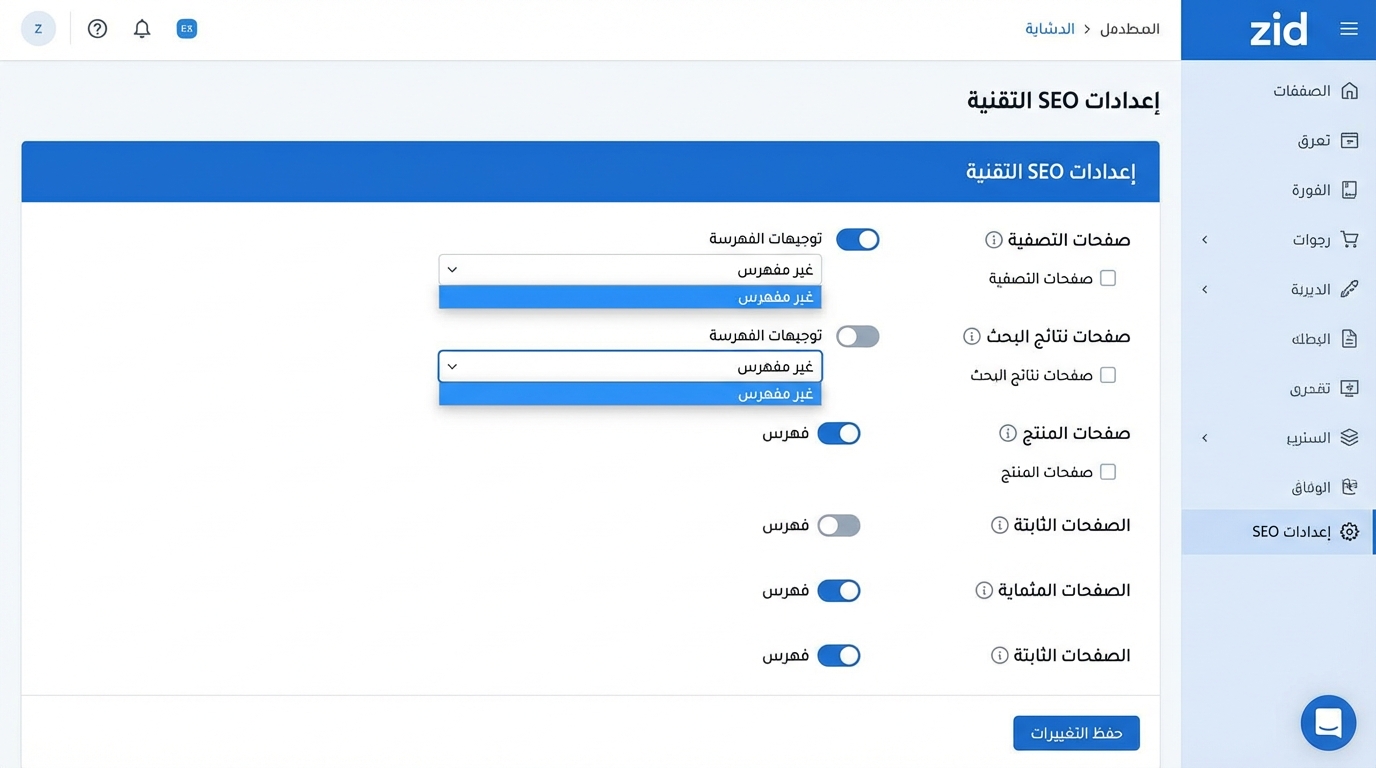This screenshot has height=768, width=1376.
Task: Click info icon next to صفحات نتائج البحث
Action: point(971,336)
